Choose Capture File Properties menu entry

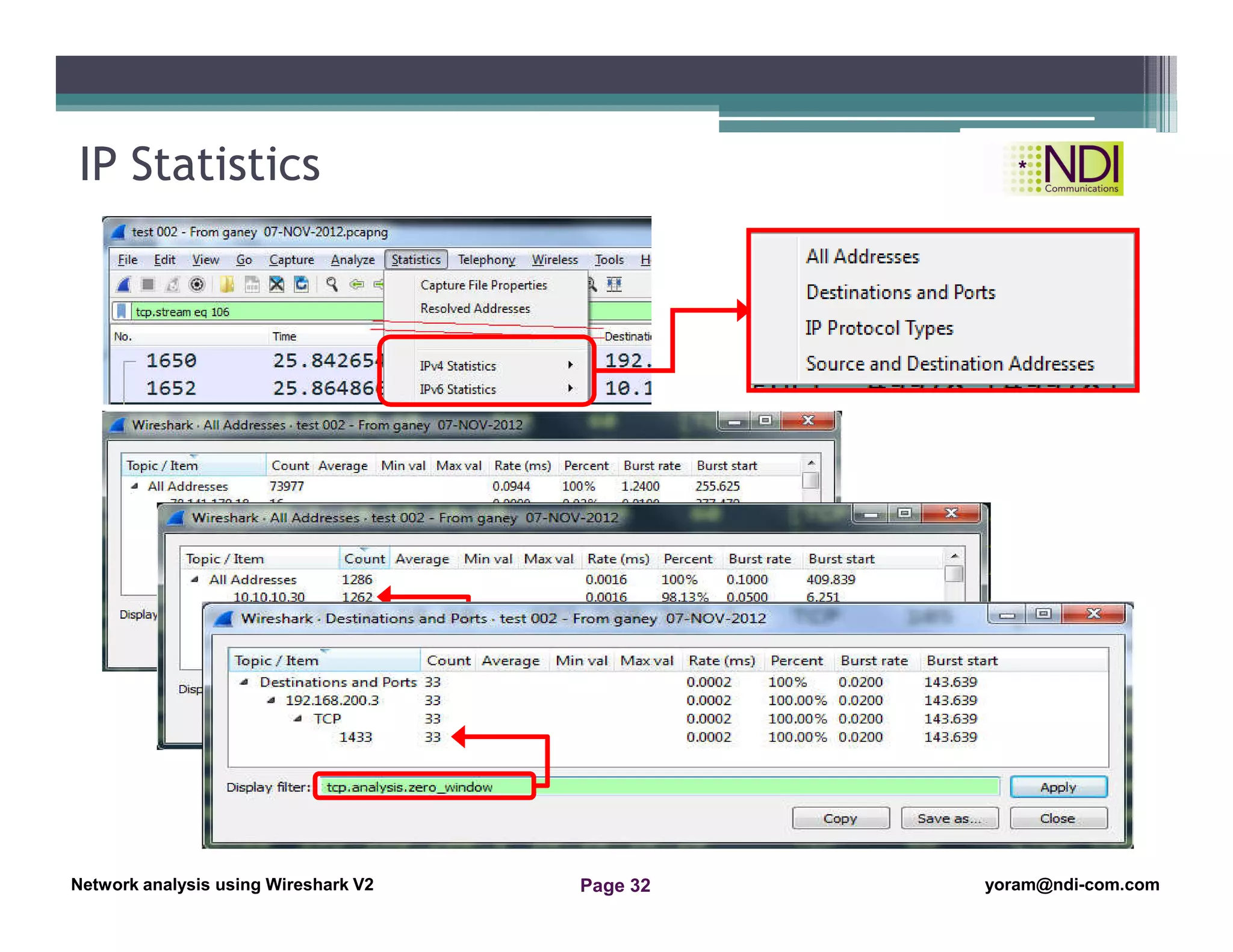(484, 285)
